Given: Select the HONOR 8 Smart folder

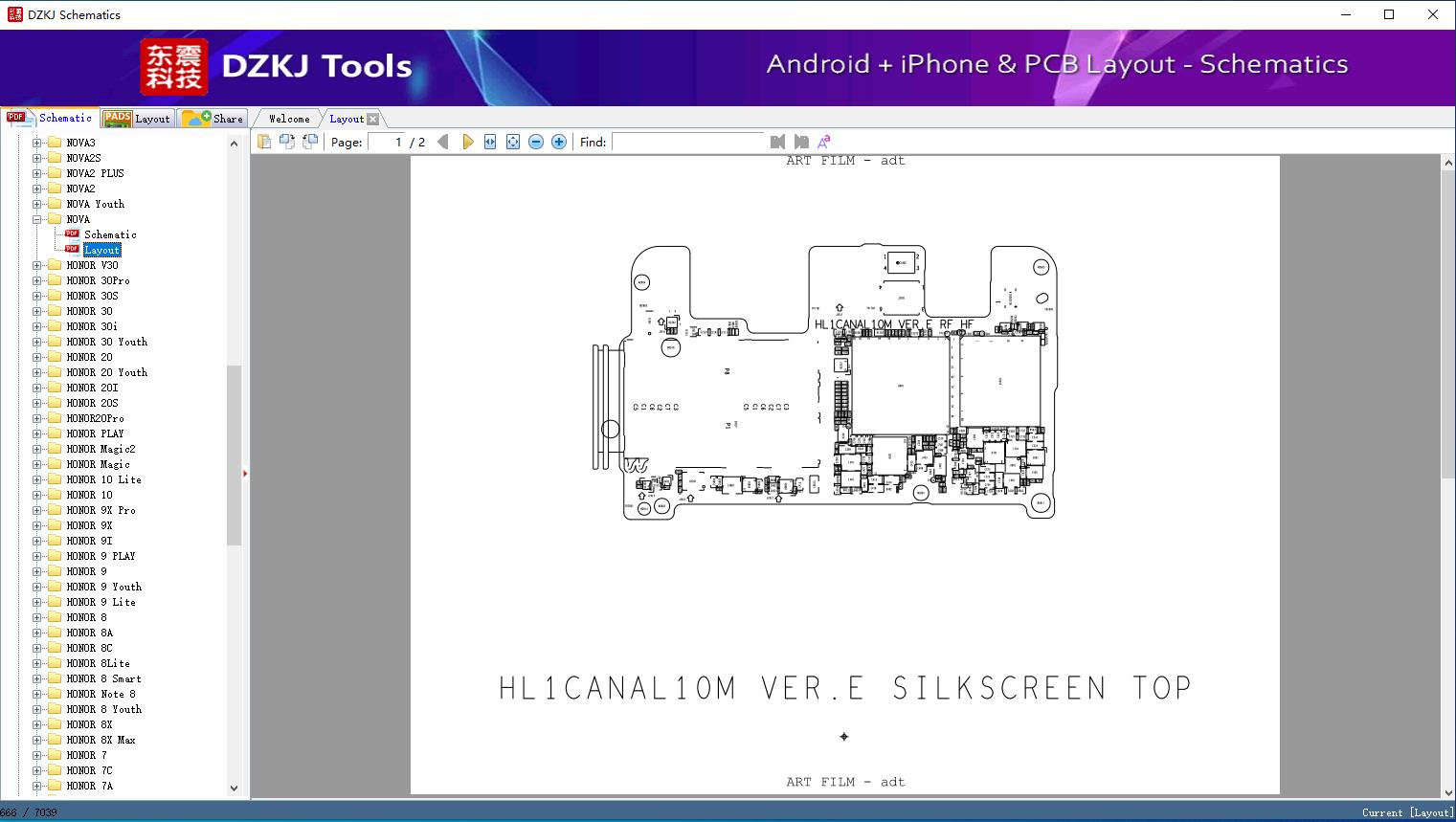Looking at the screenshot, I should 103,678.
